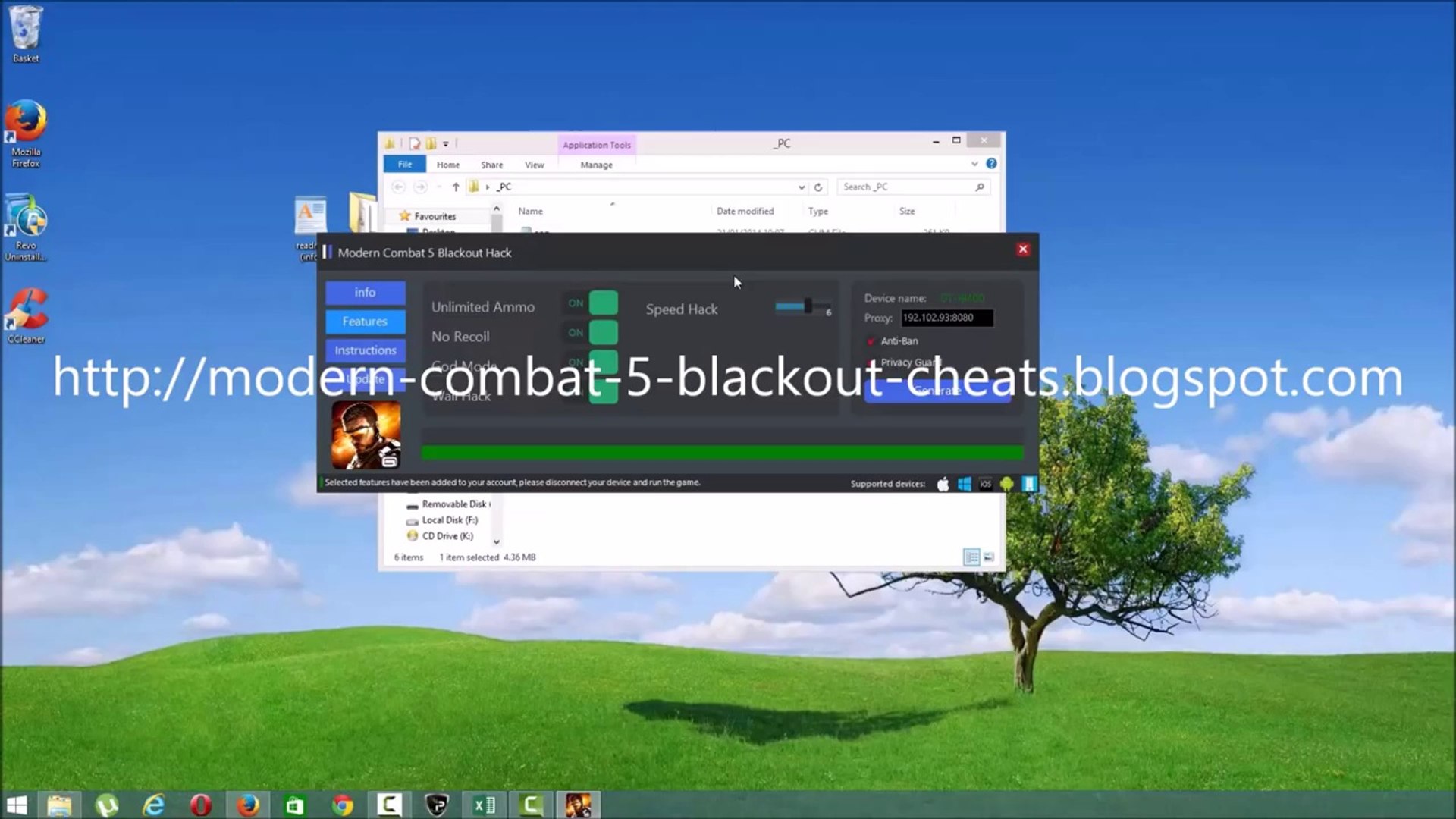
Task: Open the Share ribbon tab
Action: [491, 165]
